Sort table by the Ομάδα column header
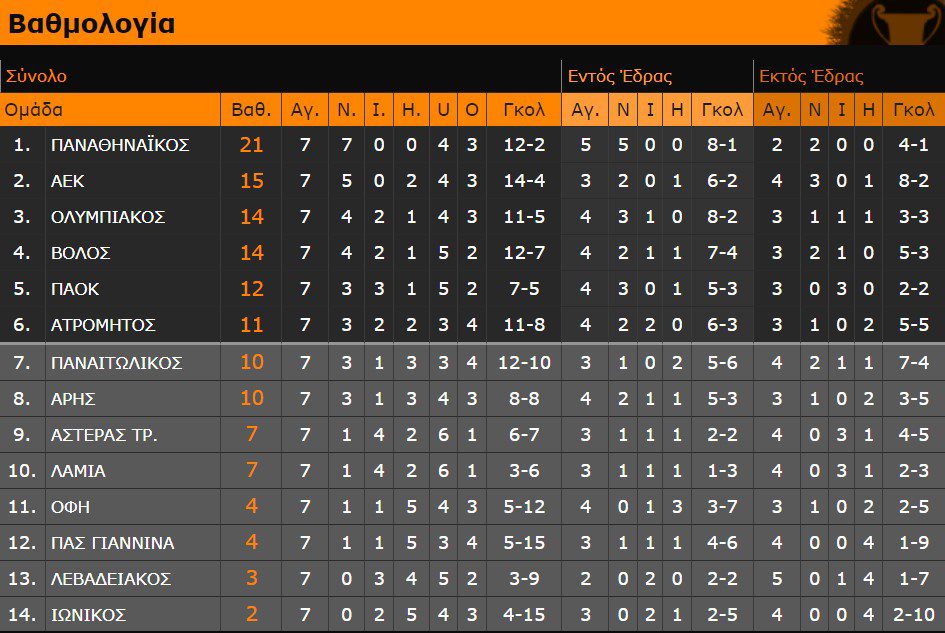Viewport: 945px width, 633px height. pos(34,110)
